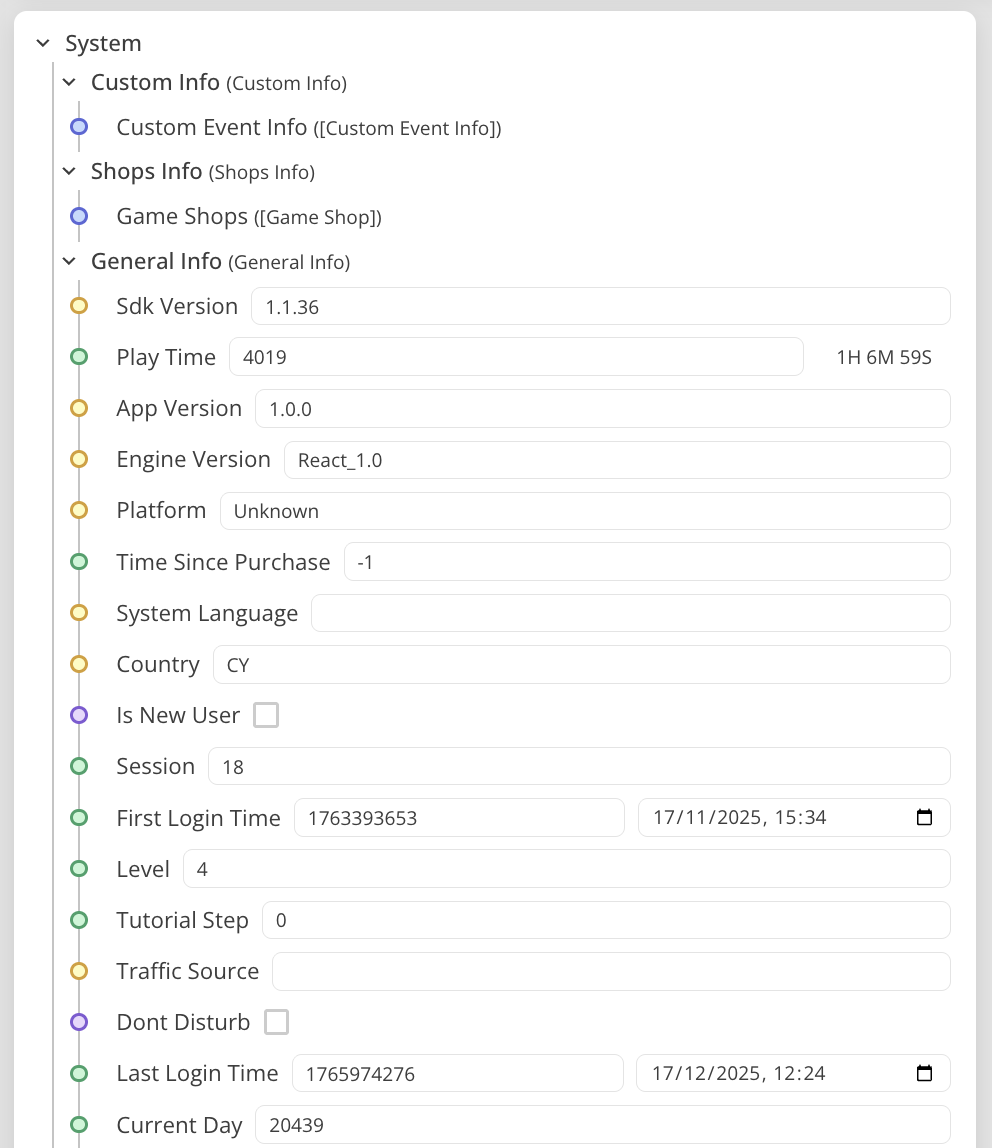This screenshot has width=992, height=1148.
Task: Click the purple circle beside Is New User
Action: tap(79, 715)
